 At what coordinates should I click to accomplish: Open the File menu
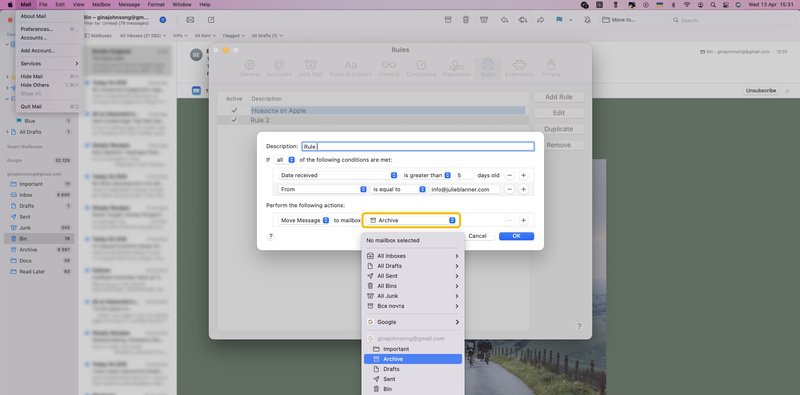tap(43, 5)
